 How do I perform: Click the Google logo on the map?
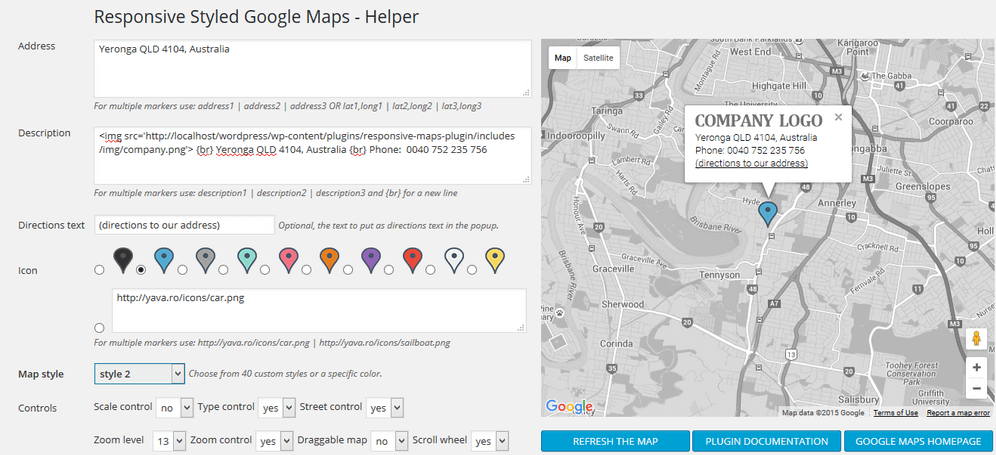tap(569, 406)
